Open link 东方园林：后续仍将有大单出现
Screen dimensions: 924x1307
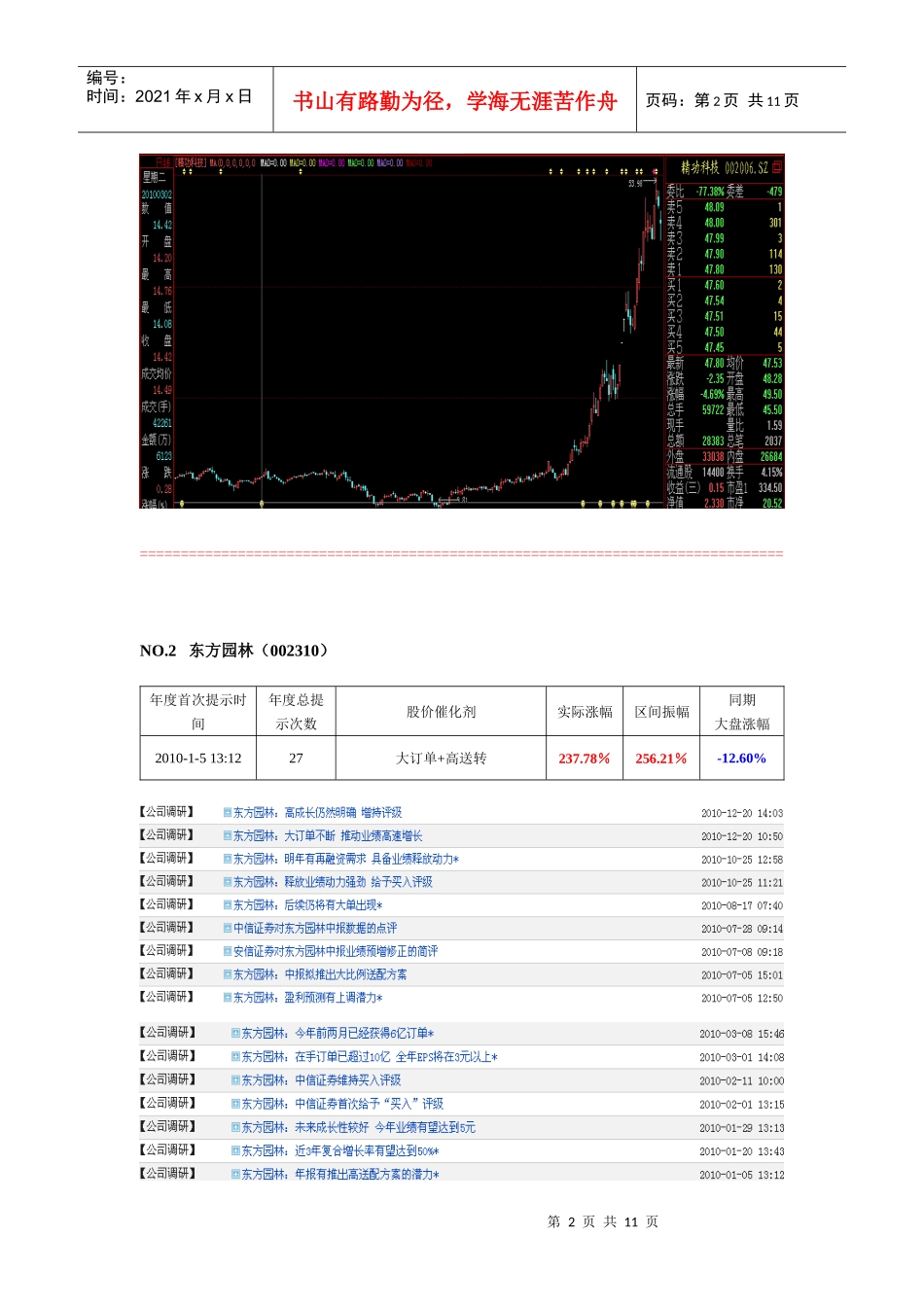point(307,905)
